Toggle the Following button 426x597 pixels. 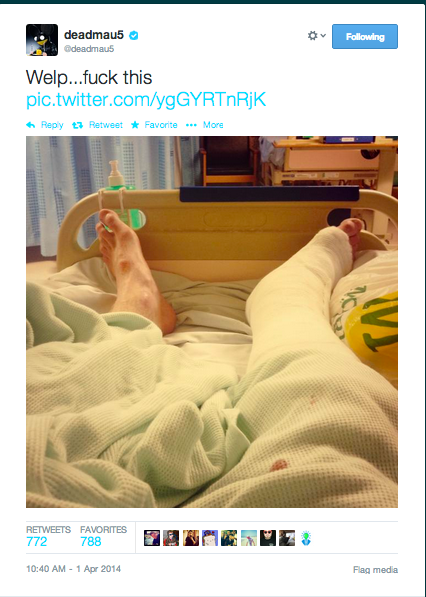click(365, 37)
